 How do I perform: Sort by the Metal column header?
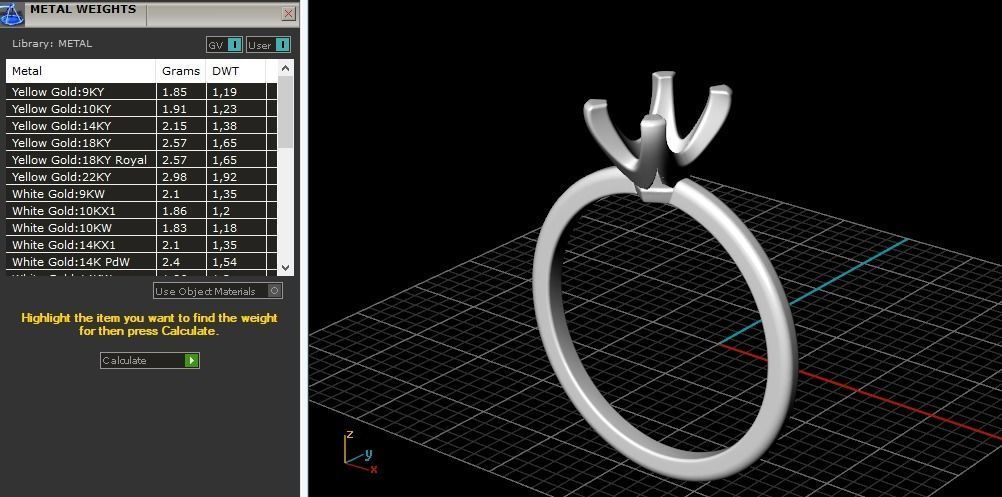81,71
